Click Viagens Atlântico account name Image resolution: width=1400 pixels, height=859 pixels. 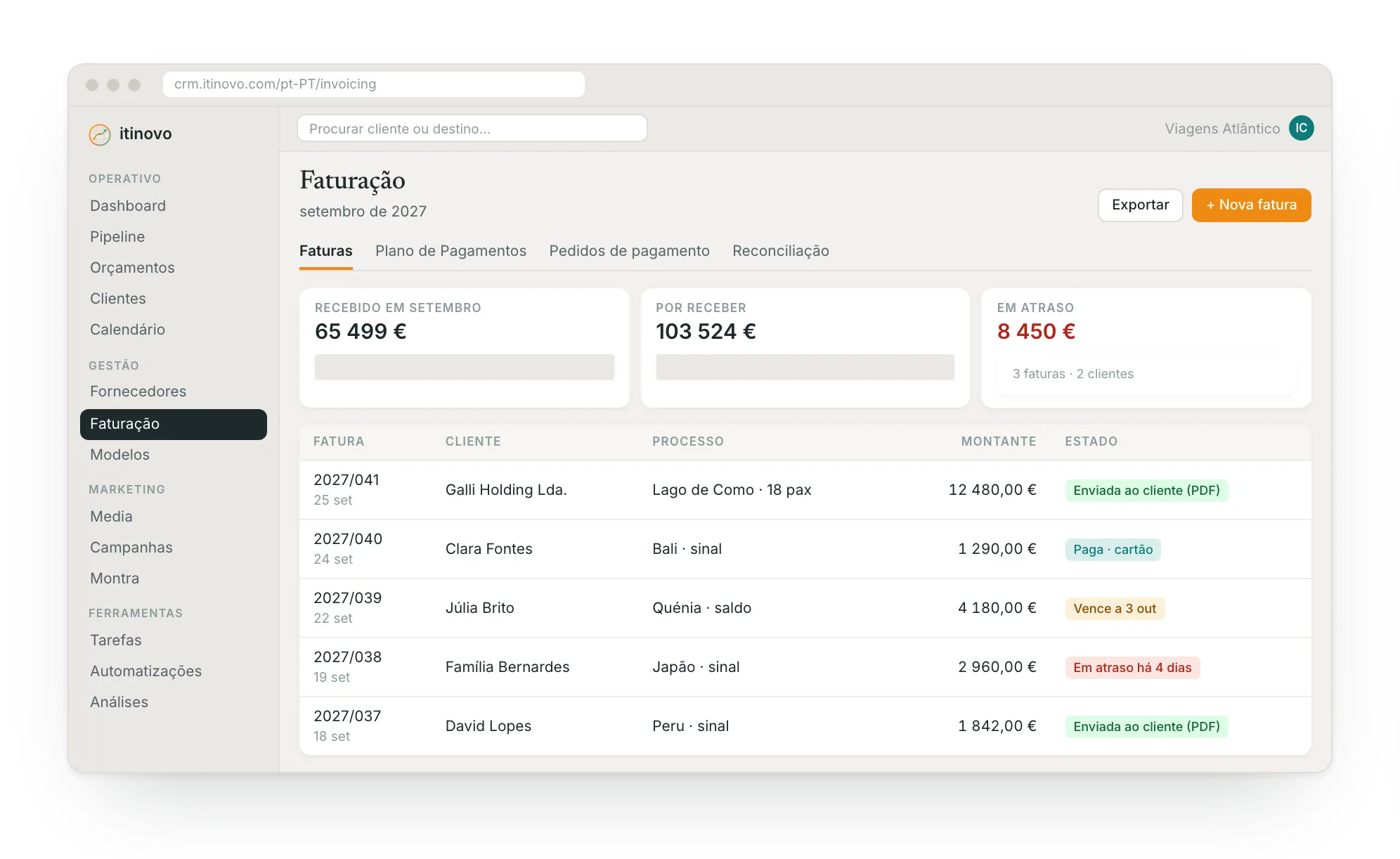[x=1222, y=129]
